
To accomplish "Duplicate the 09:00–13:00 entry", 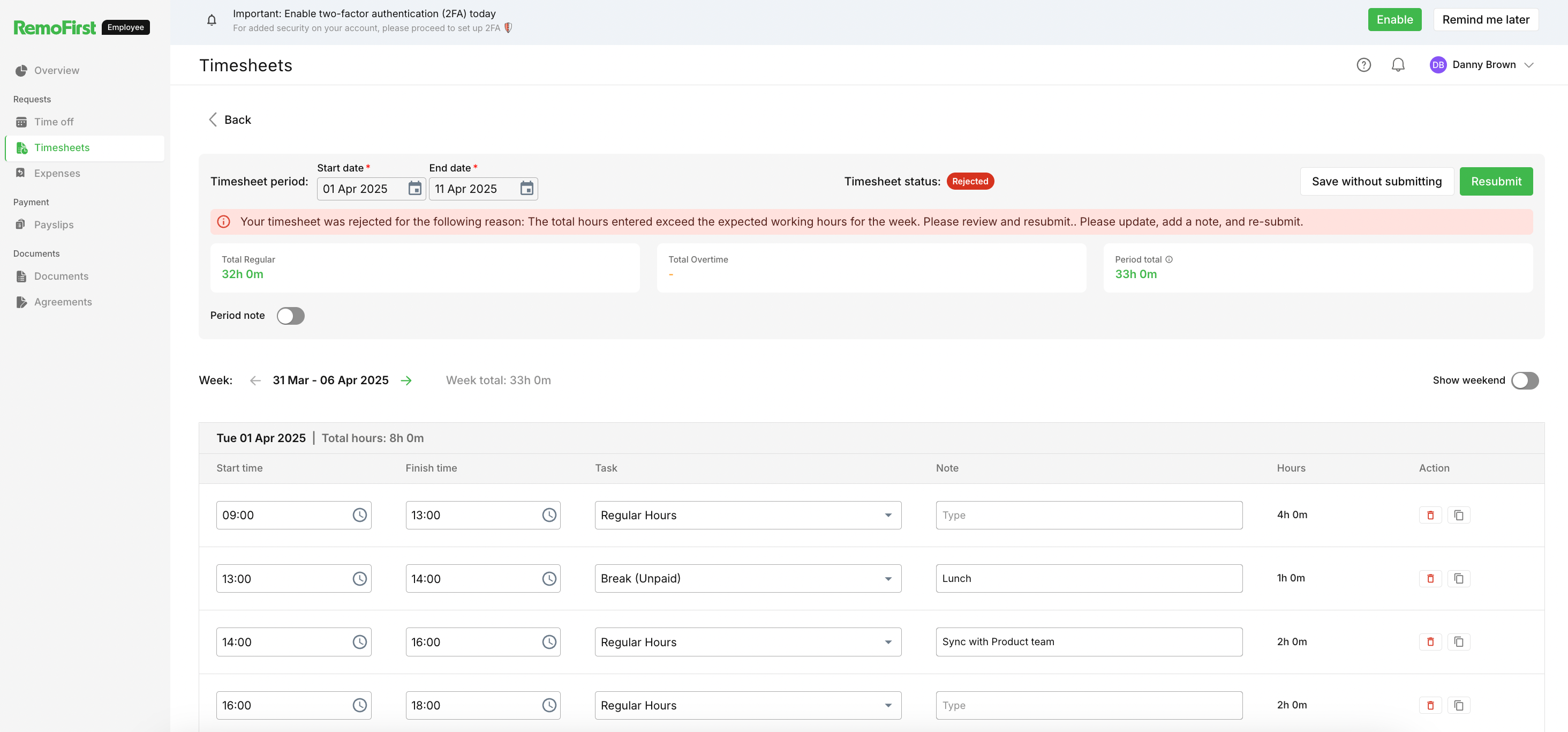I will click(1459, 515).
